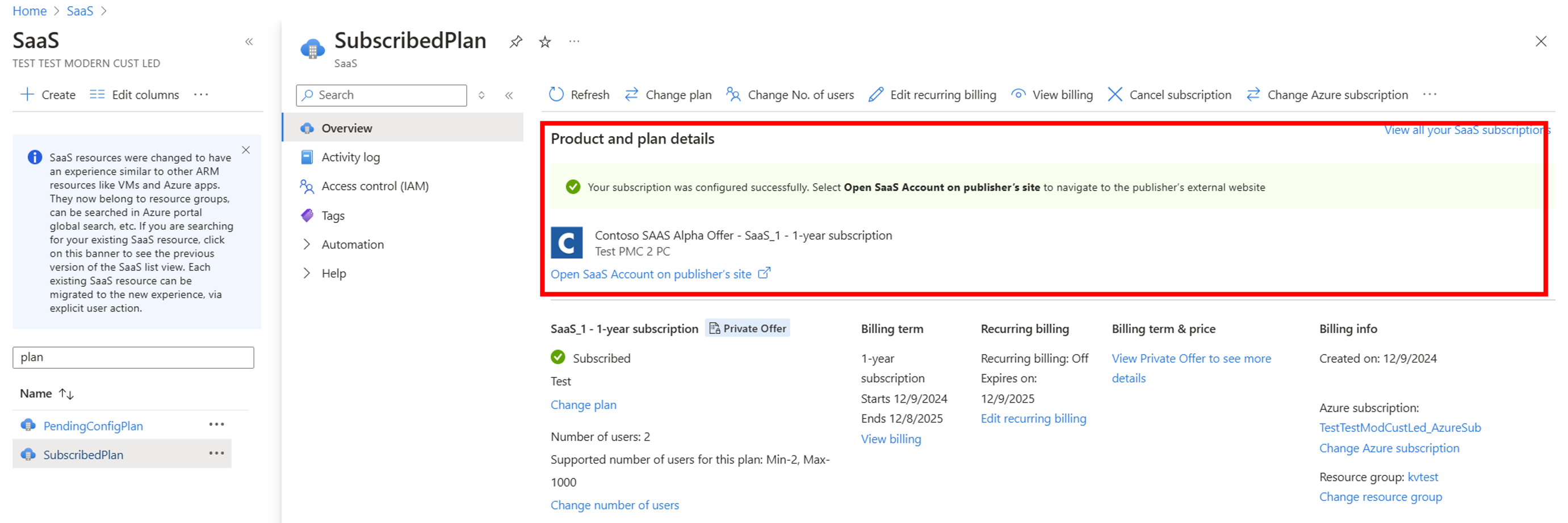Screen dimensions: 1568x523
Task: Mark SubscribedPlan as favorite with star
Action: click(x=545, y=41)
